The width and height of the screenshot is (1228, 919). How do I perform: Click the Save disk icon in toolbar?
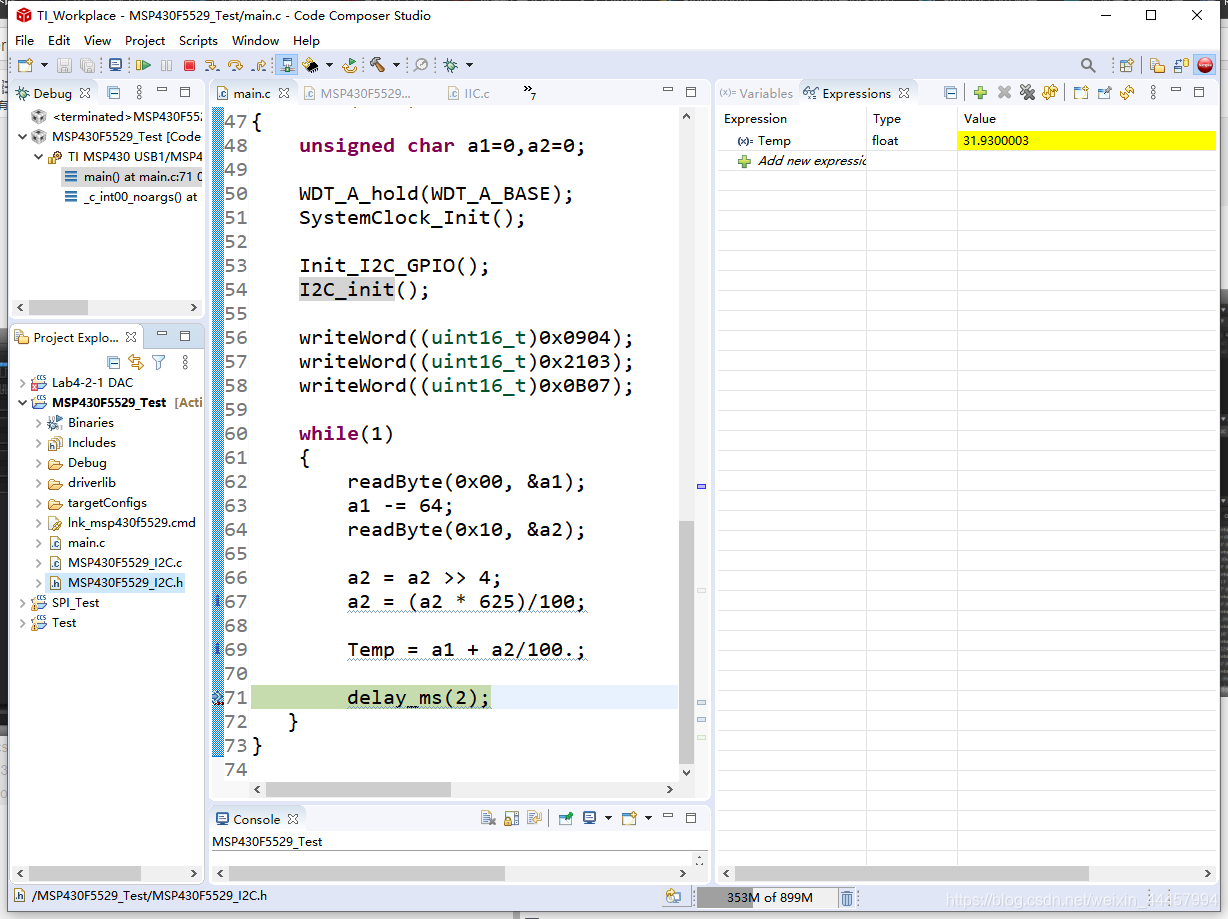pyautogui.click(x=64, y=65)
